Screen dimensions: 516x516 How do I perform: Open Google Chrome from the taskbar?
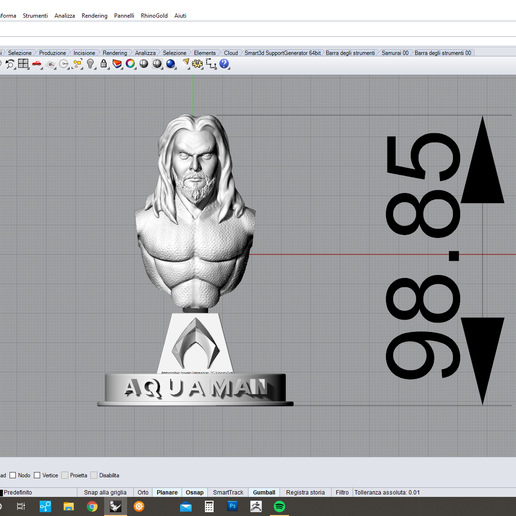92,507
